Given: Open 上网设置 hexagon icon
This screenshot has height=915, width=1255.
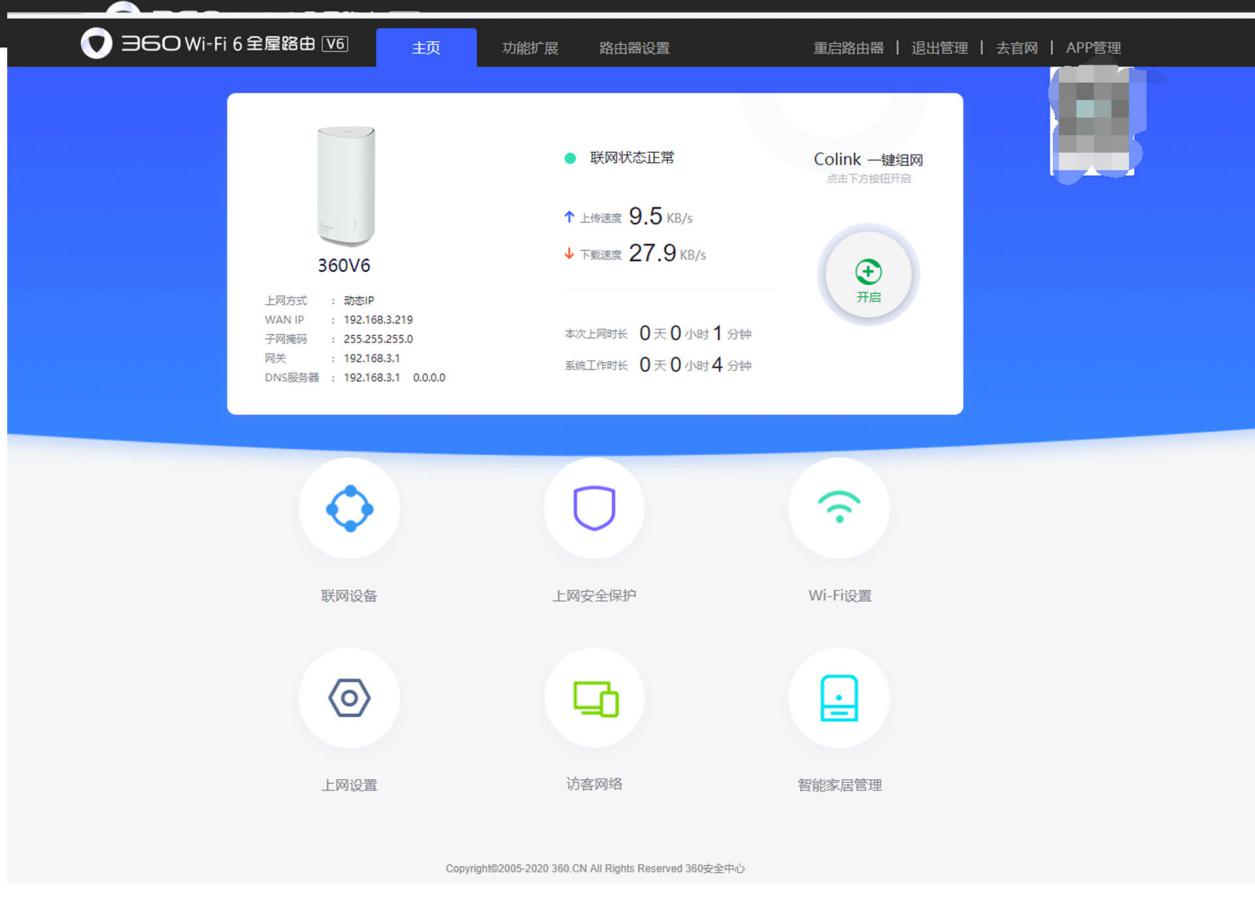Looking at the screenshot, I should click(349, 697).
